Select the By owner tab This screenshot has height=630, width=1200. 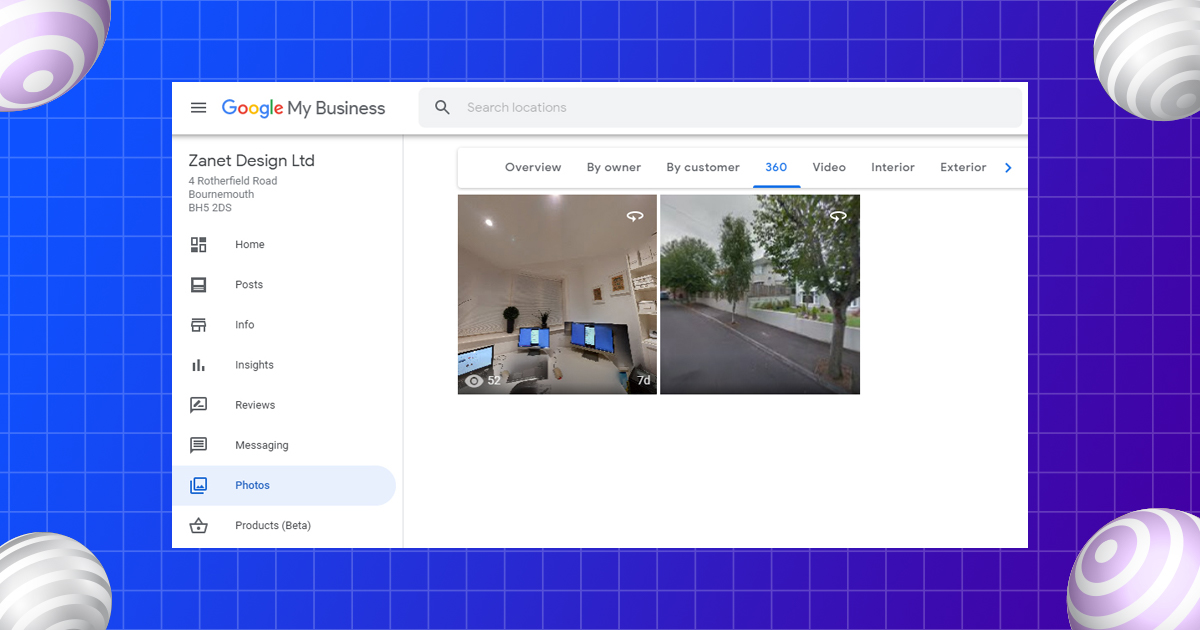tap(614, 168)
